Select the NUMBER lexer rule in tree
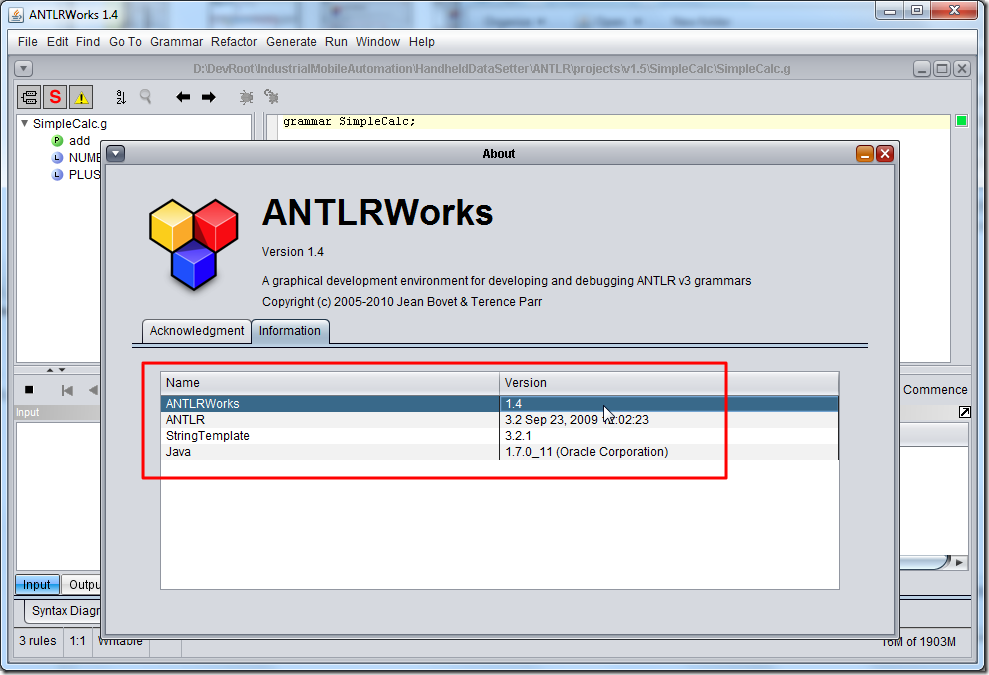This screenshot has width=989, height=675. [x=84, y=158]
